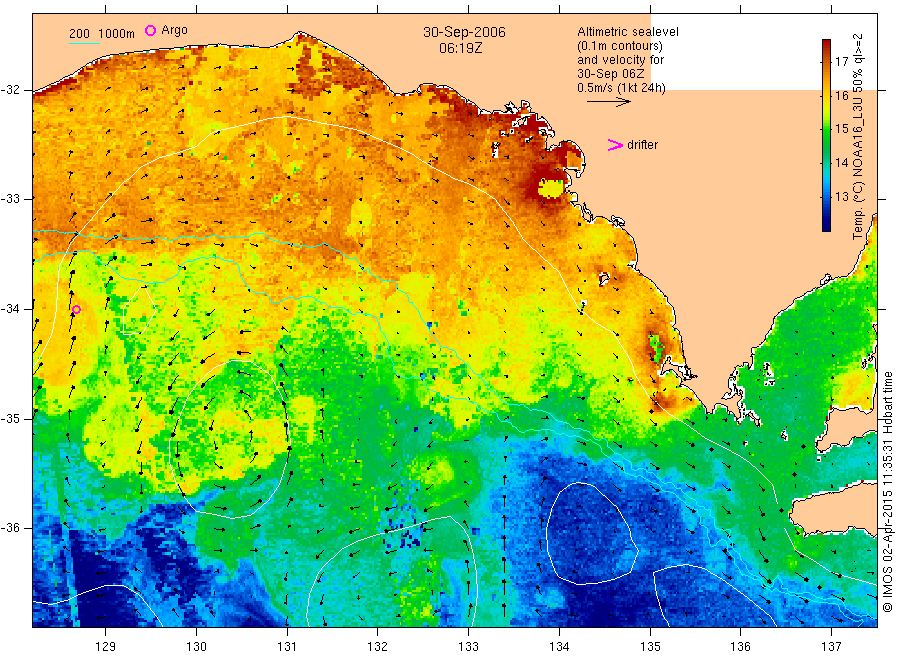Click the magenta drifter symbol in the legend
This screenshot has height=660, width=900.
[615, 145]
